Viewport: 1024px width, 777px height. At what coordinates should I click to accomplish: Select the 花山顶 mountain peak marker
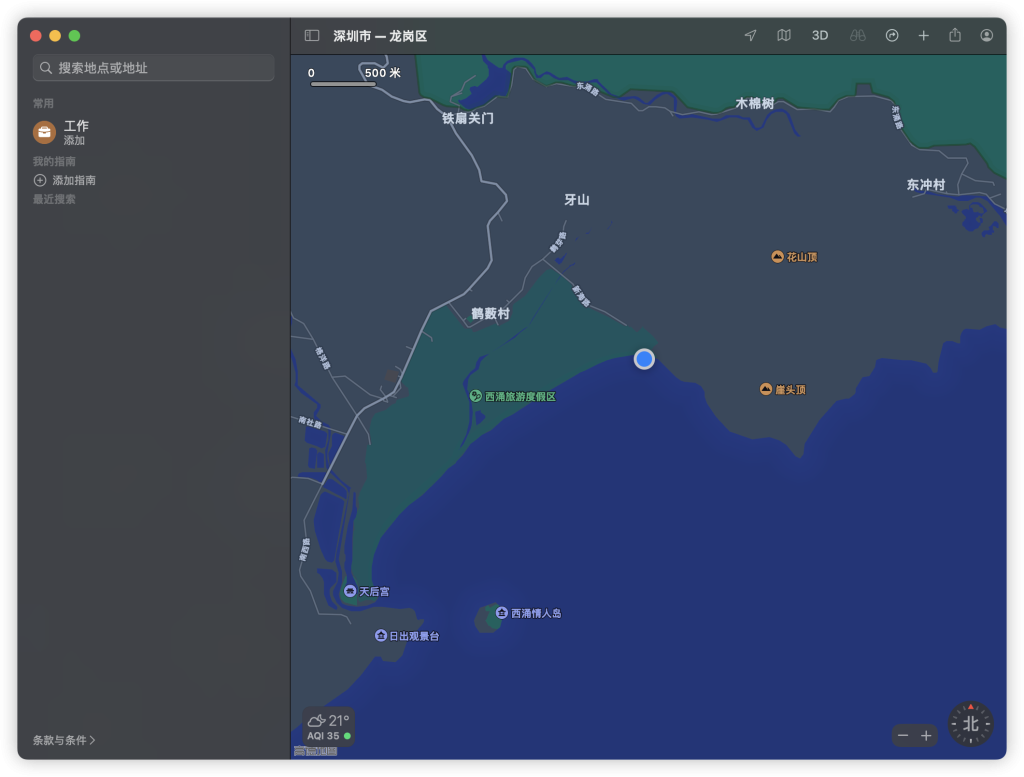click(x=777, y=257)
